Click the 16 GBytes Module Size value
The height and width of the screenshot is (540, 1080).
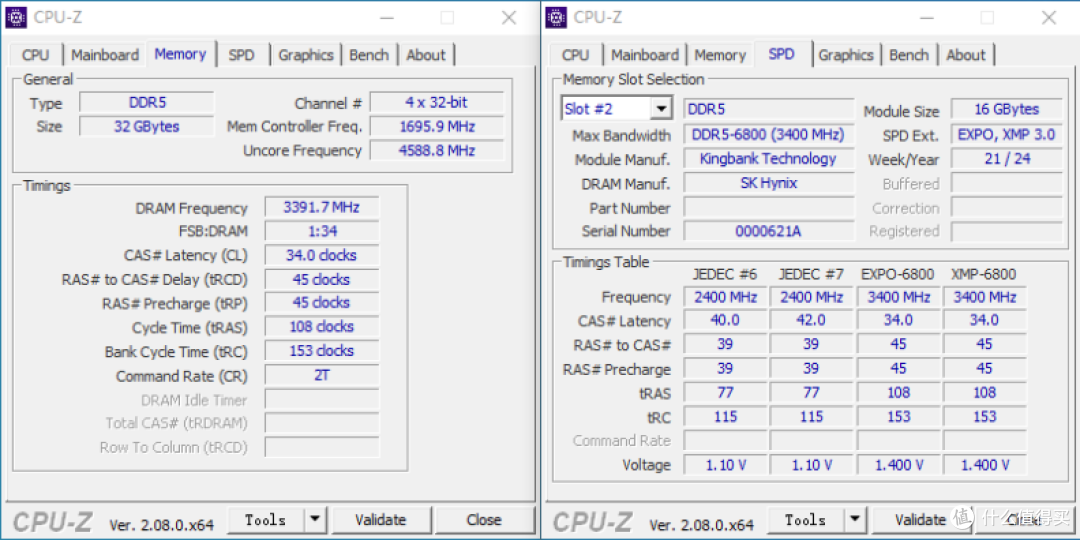(1006, 109)
